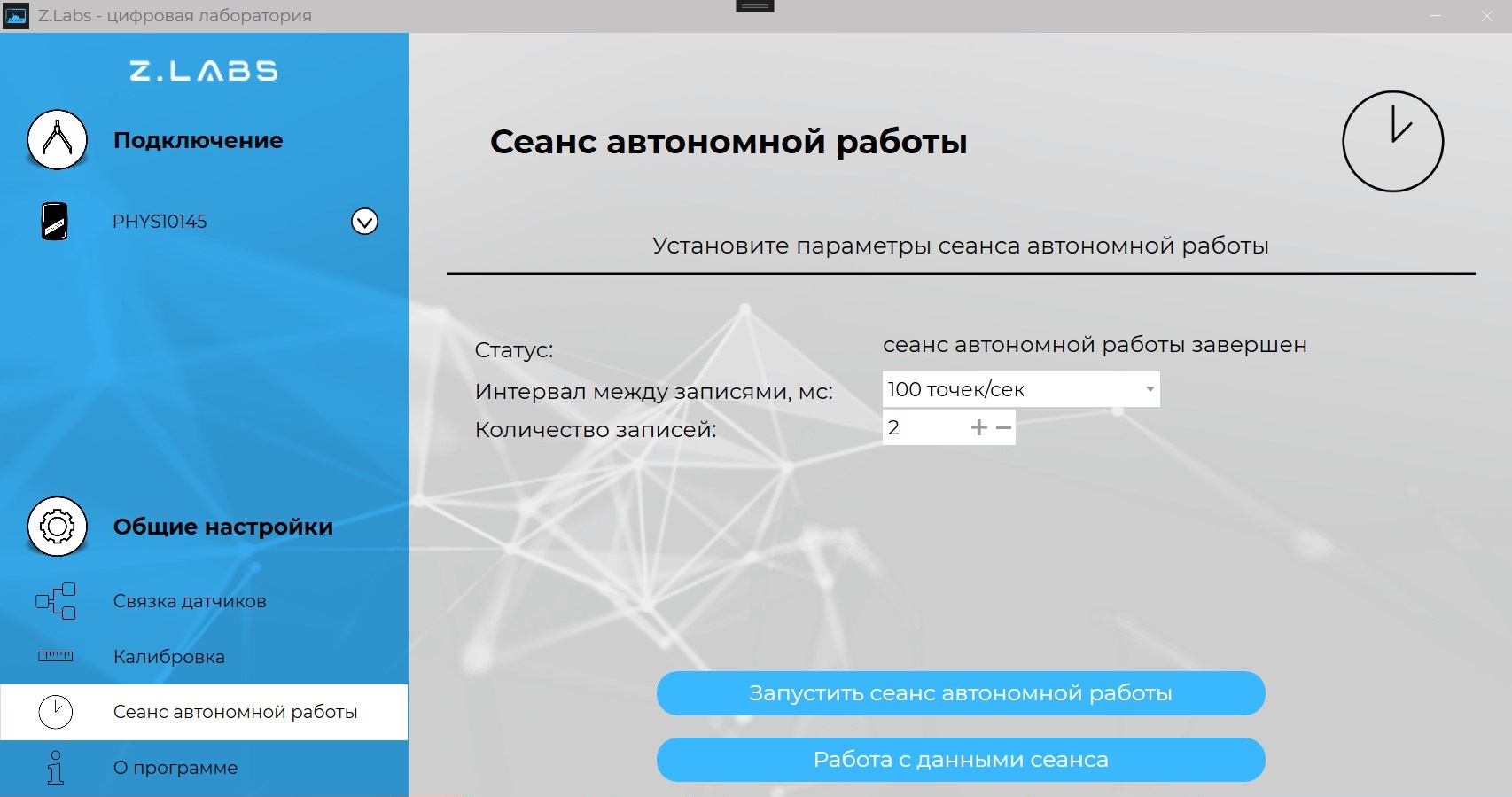
Task: Click the Z.LABS logo in sidebar
Action: [204, 71]
